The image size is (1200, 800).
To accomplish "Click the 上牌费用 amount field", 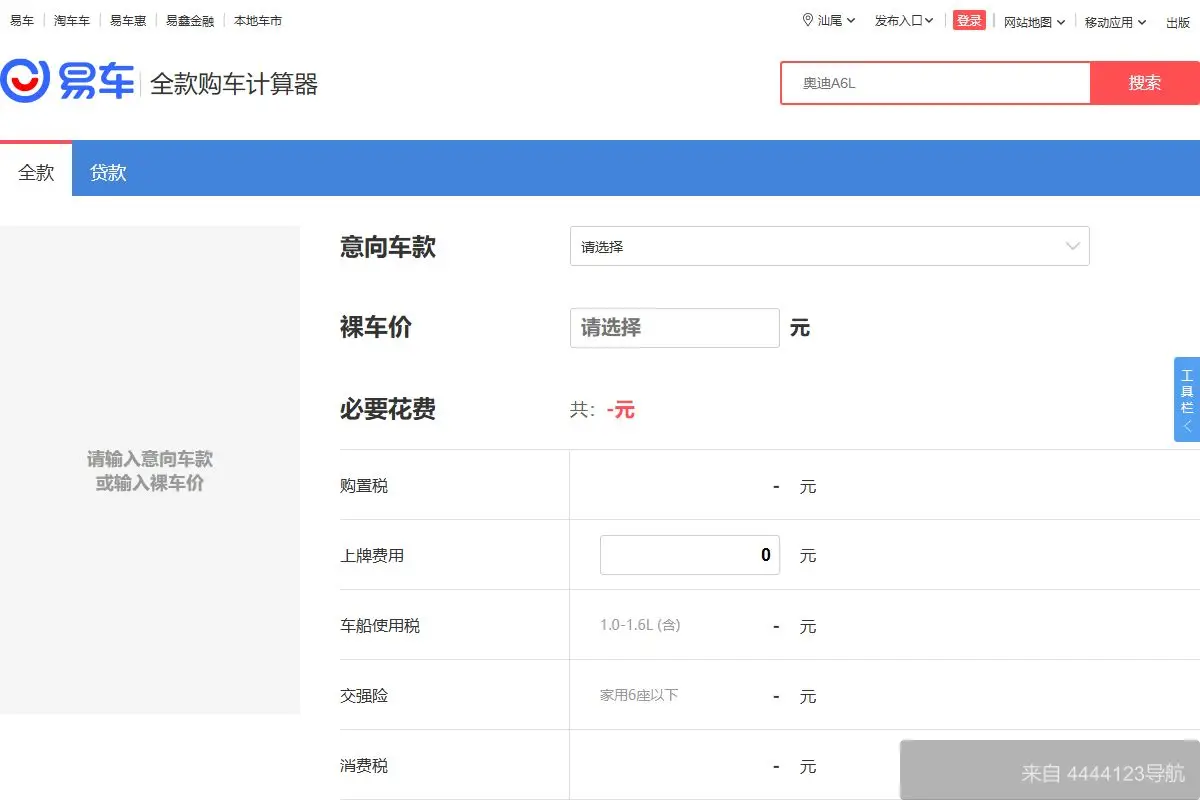I will tap(690, 555).
